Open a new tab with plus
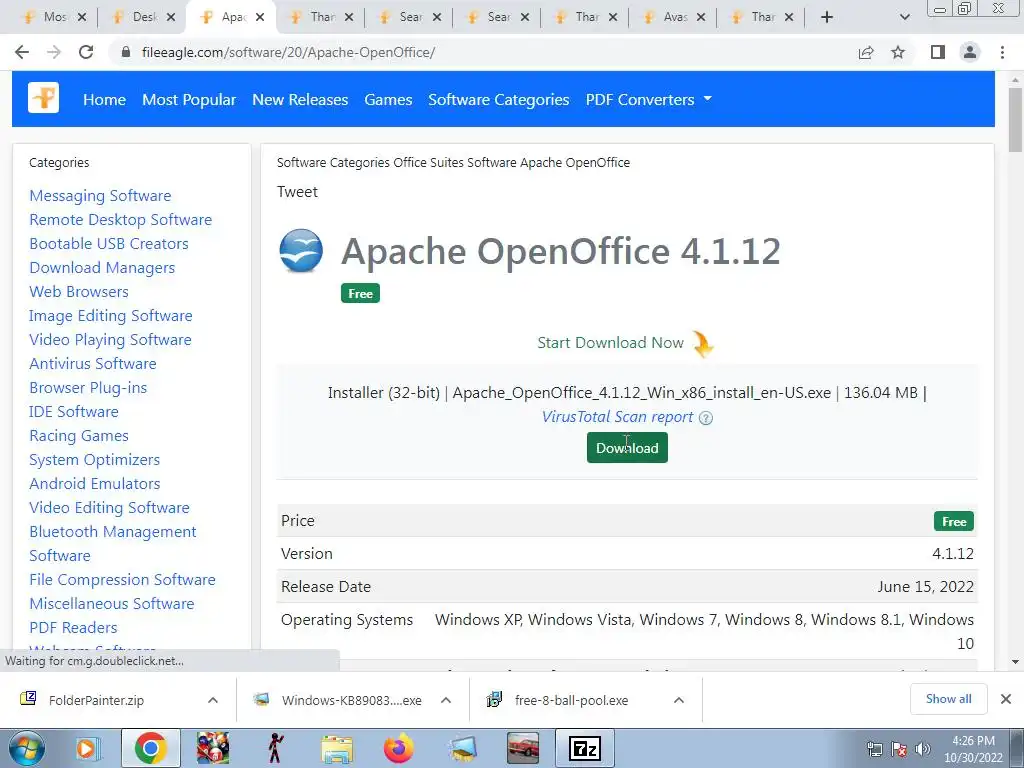The image size is (1024, 768). coord(827,17)
